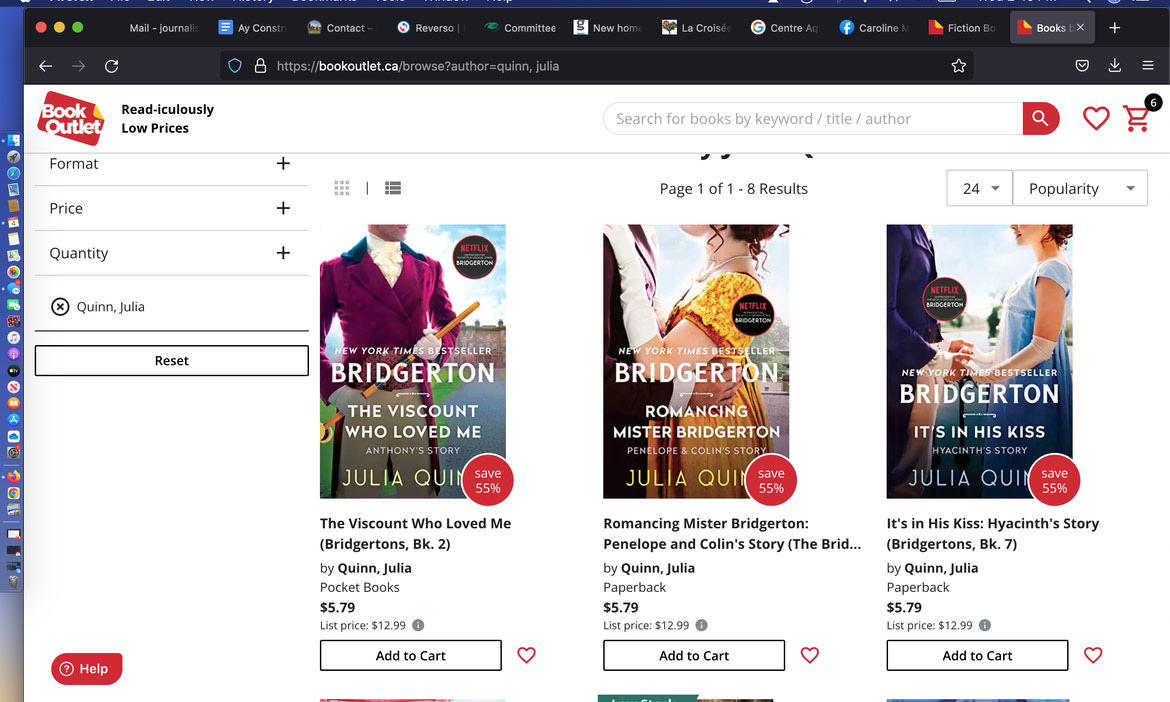Image resolution: width=1170 pixels, height=702 pixels.
Task: Bookmark this page with the star icon
Action: (x=959, y=66)
